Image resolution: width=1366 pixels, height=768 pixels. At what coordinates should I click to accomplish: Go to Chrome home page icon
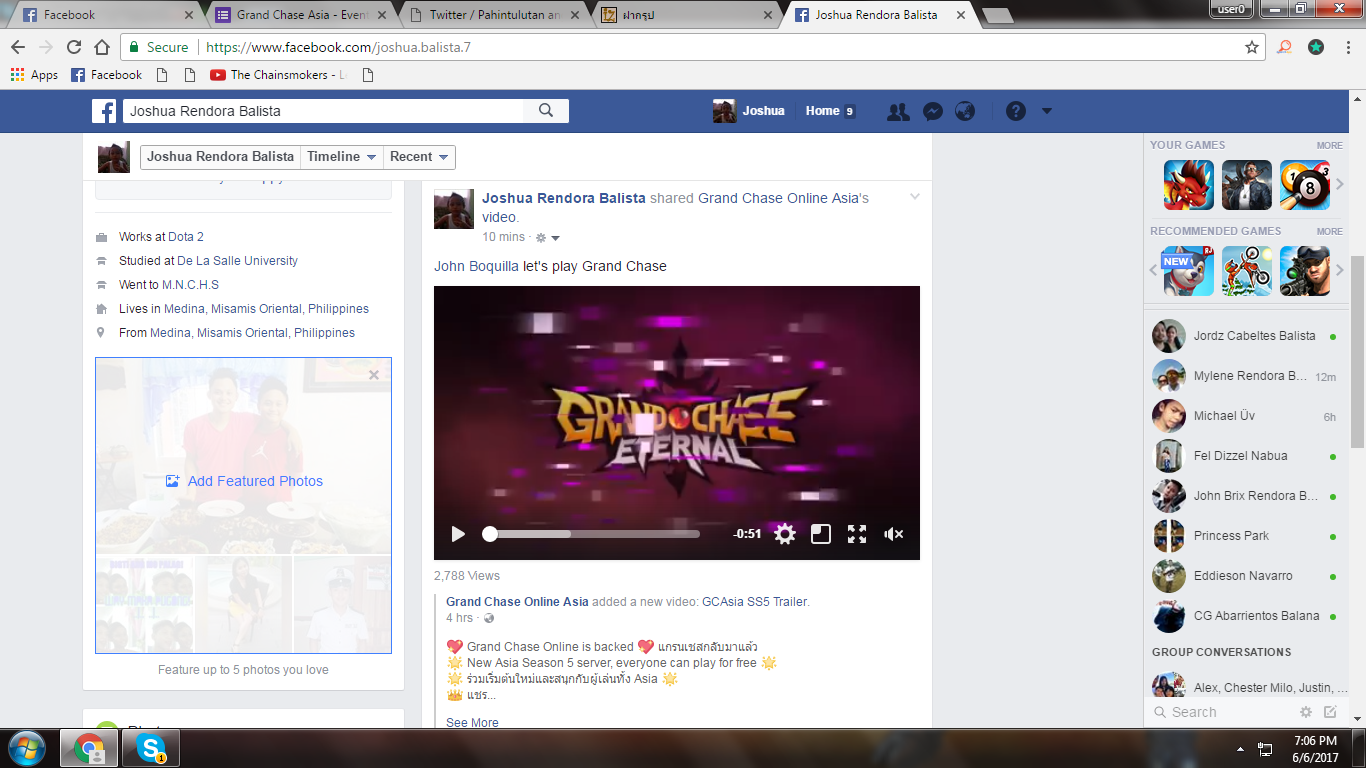tap(102, 47)
